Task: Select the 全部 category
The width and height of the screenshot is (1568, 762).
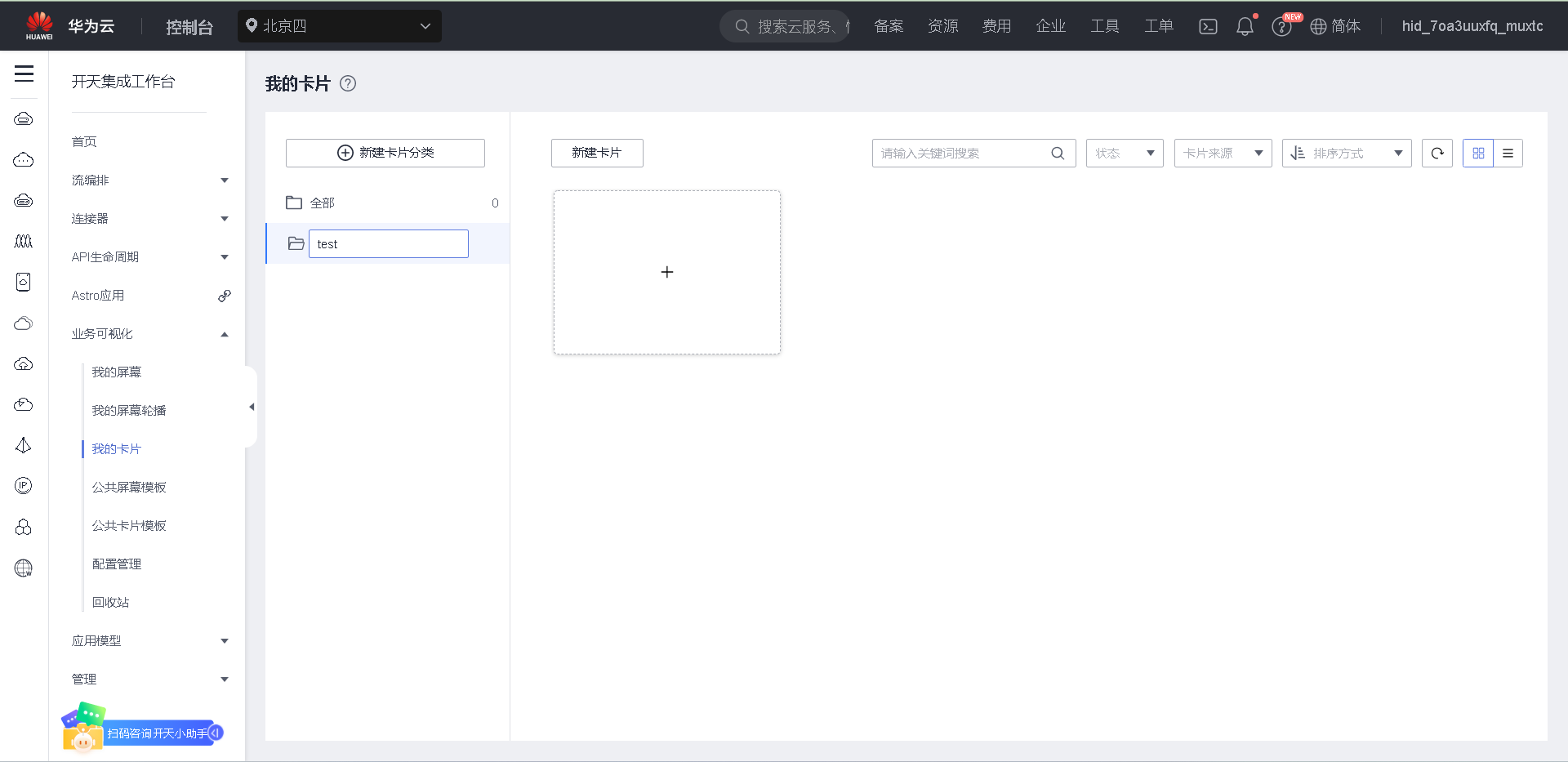Action: click(389, 203)
